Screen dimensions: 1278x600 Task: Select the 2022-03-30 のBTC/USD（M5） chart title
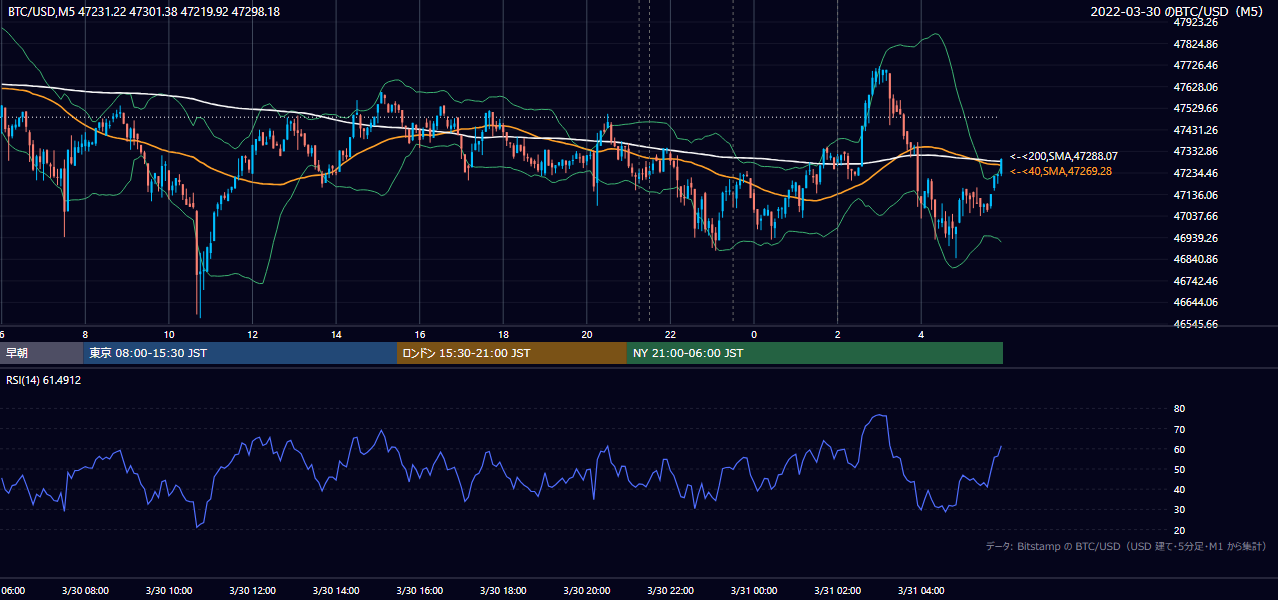point(1180,11)
